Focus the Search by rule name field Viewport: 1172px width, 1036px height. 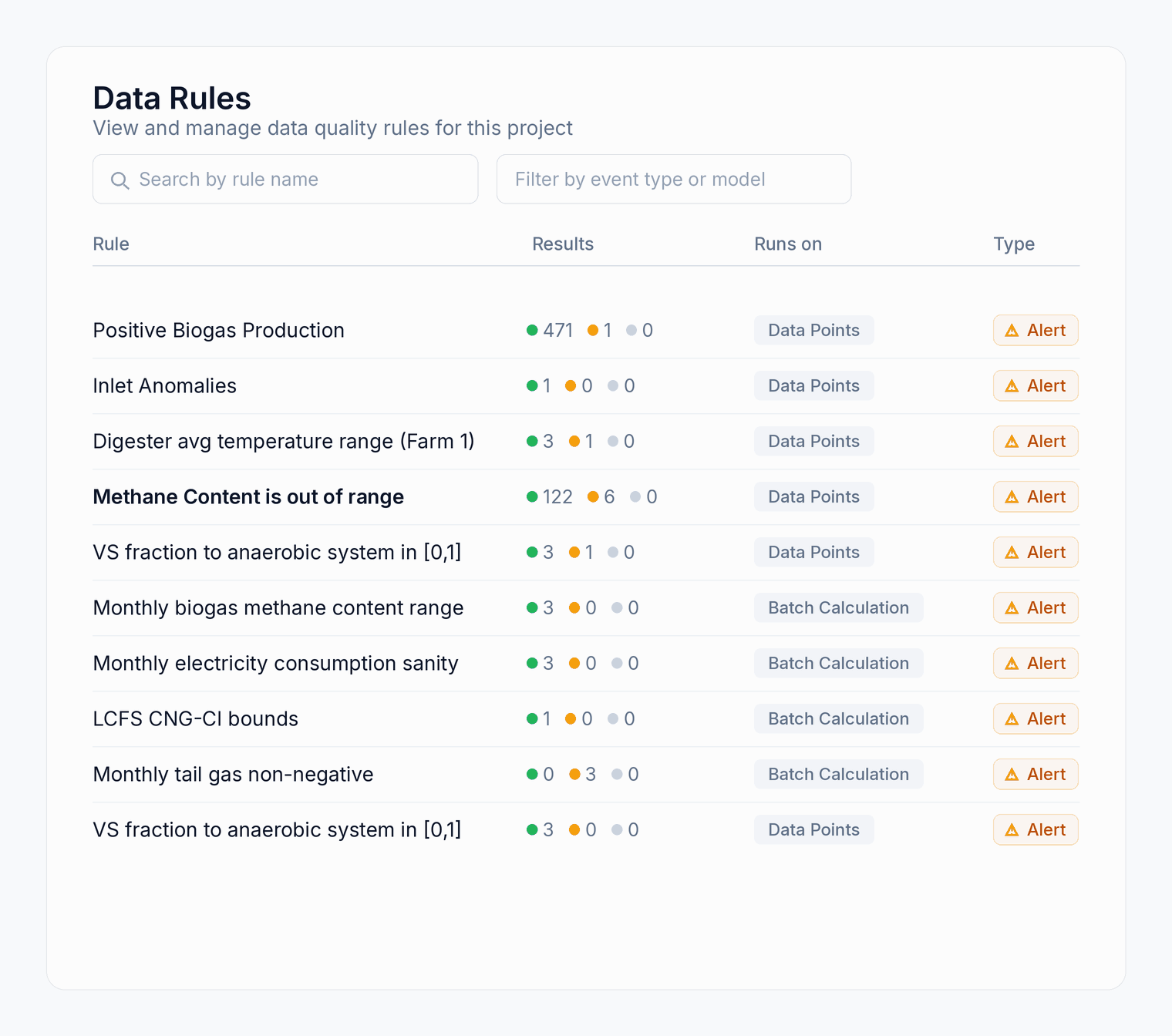(x=285, y=179)
